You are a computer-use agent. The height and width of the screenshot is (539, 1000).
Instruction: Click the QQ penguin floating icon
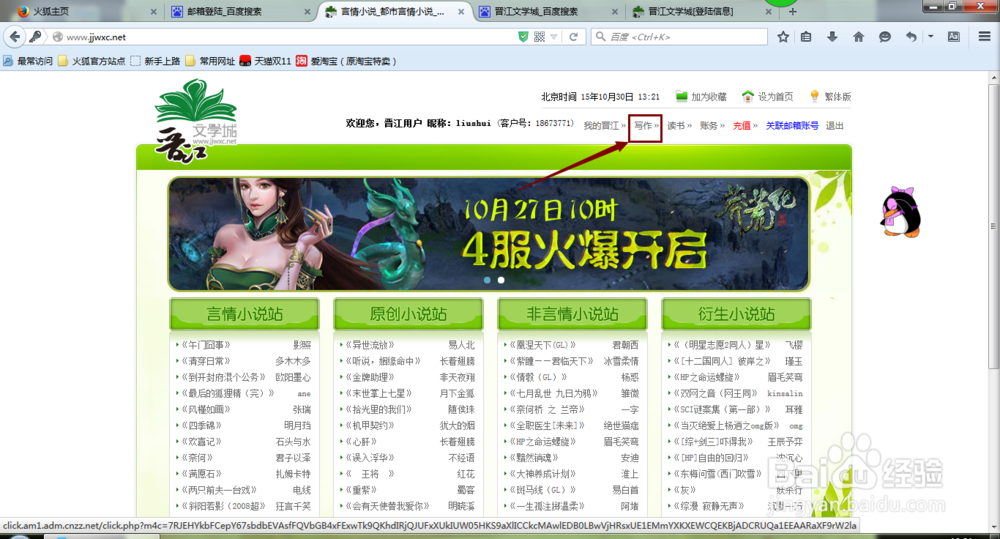click(900, 212)
